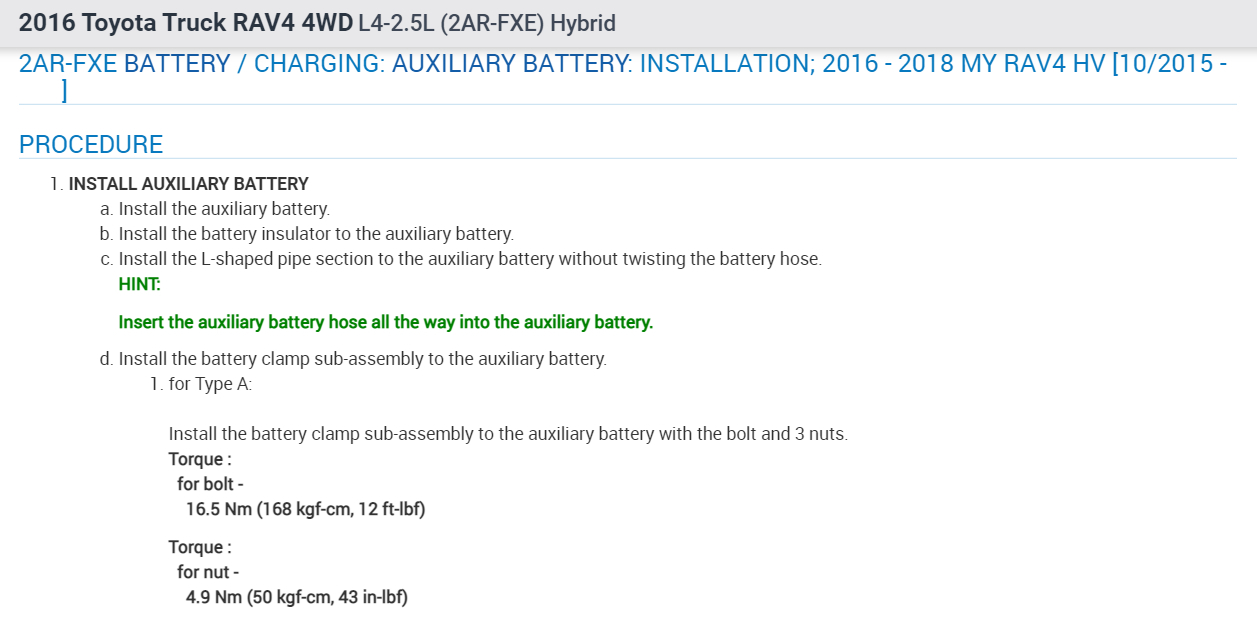This screenshot has width=1257, height=637.
Task: Select the green hint about inserting the battery hose
Action: [385, 322]
